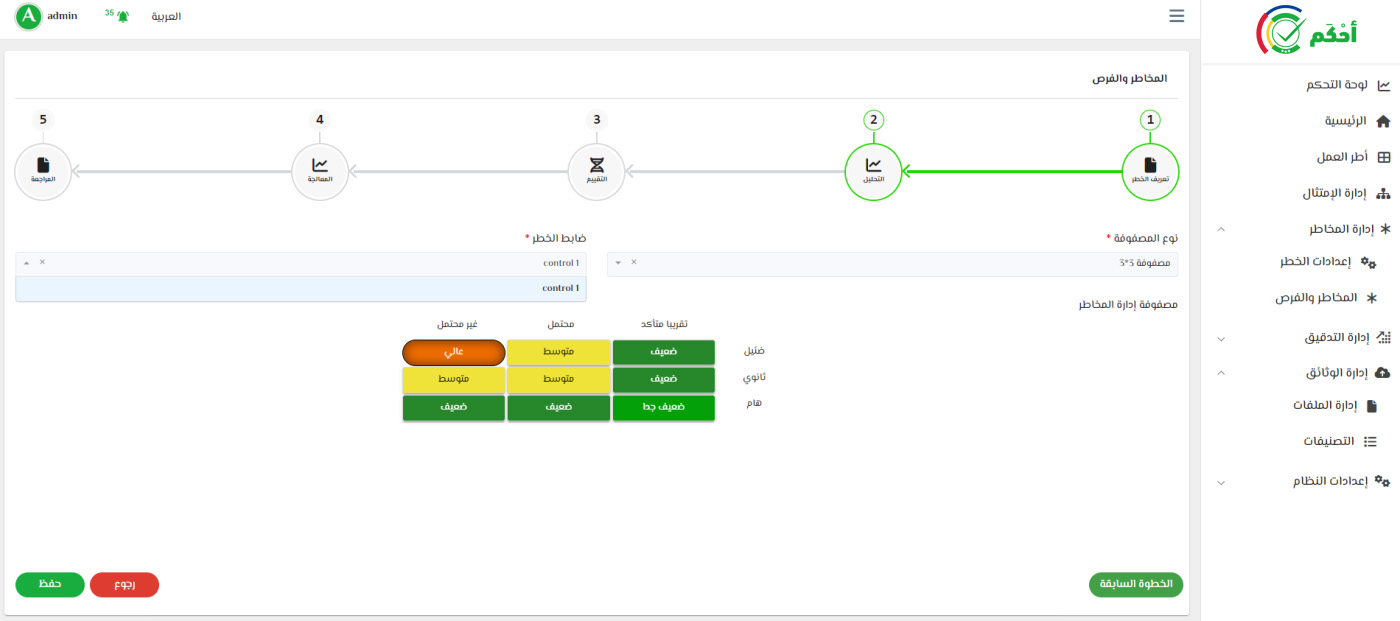
Task: Click the أحكم logo
Action: point(1306,32)
